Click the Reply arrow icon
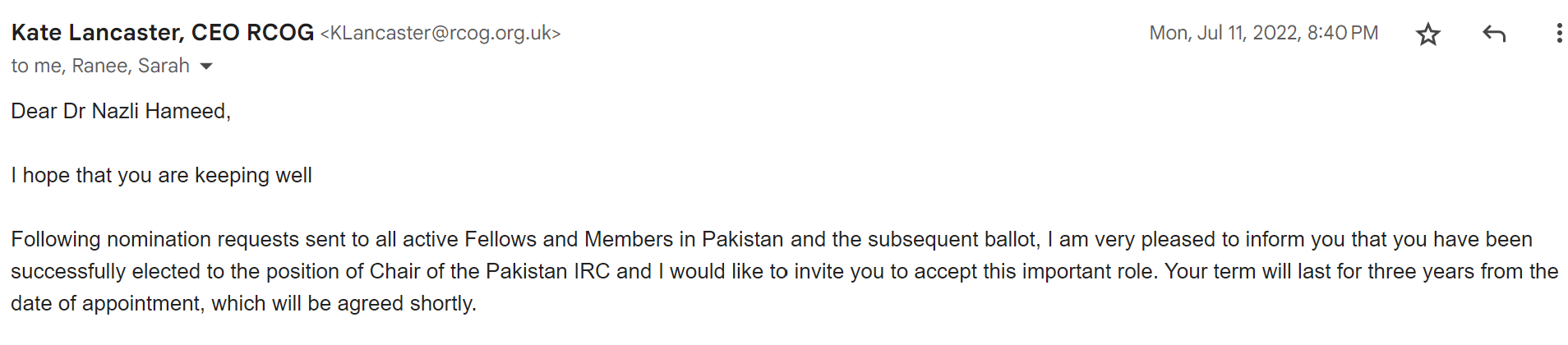Screen dimensions: 1568x345 click(x=1494, y=34)
